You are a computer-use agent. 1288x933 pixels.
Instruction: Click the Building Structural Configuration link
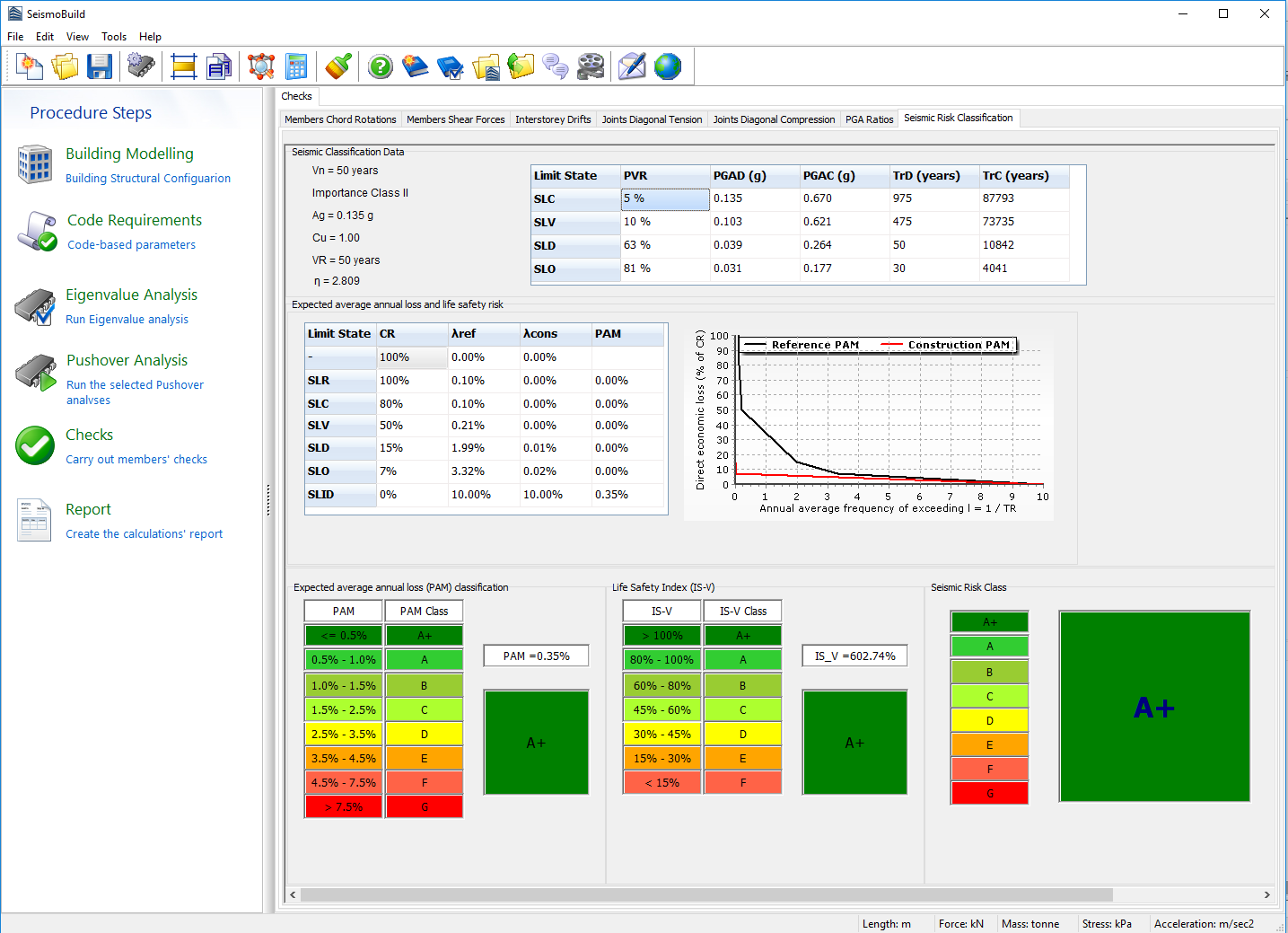[148, 179]
